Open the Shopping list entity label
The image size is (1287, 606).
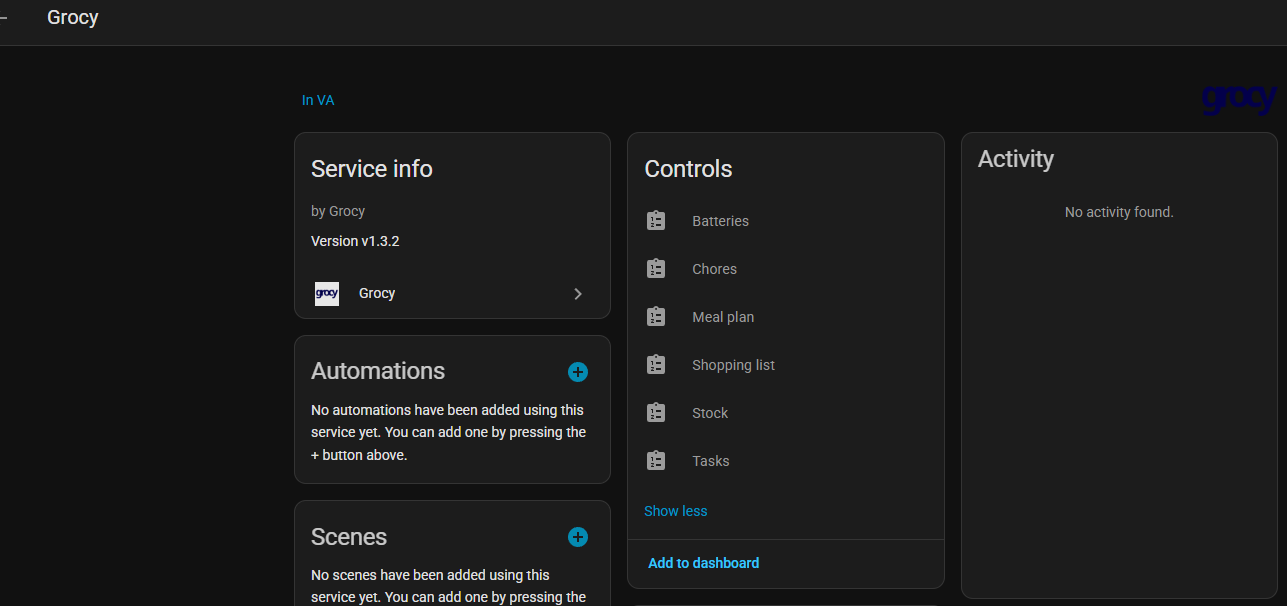[x=733, y=365]
